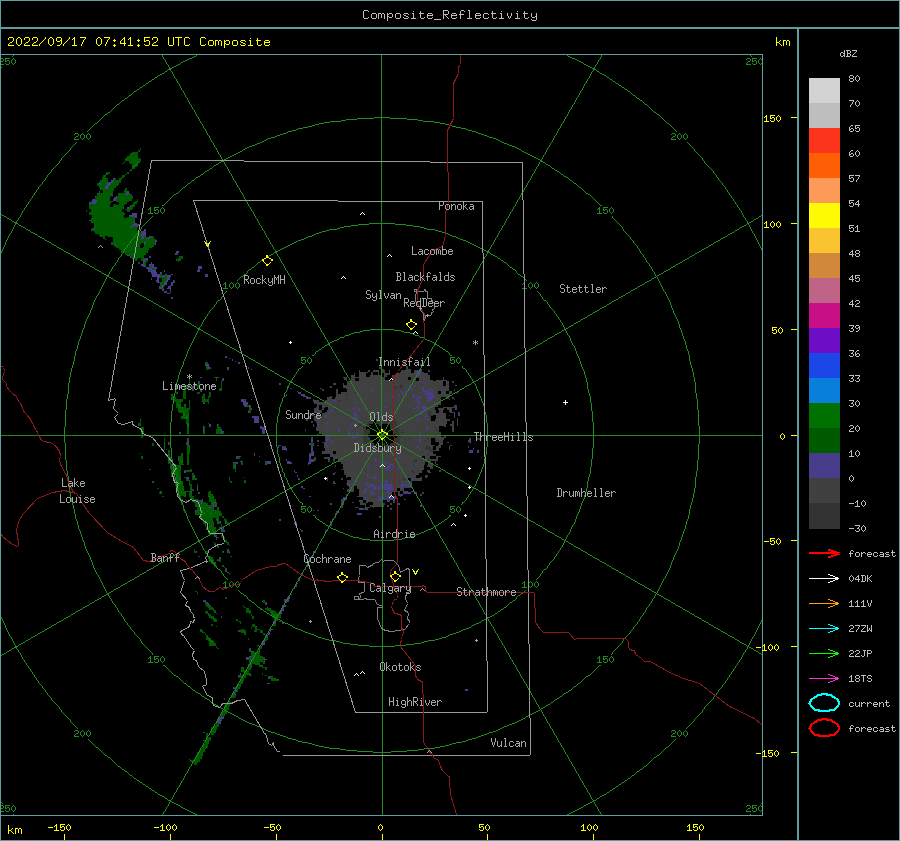Click the dBZ legend heading
This screenshot has width=900, height=841.
(x=848, y=53)
